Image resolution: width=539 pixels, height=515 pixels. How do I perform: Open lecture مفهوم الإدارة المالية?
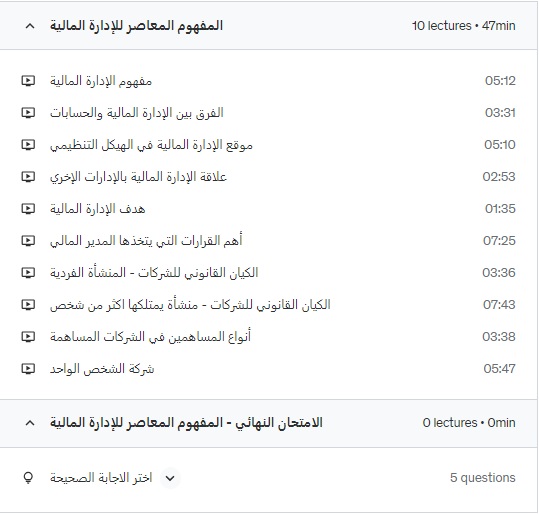tap(101, 81)
